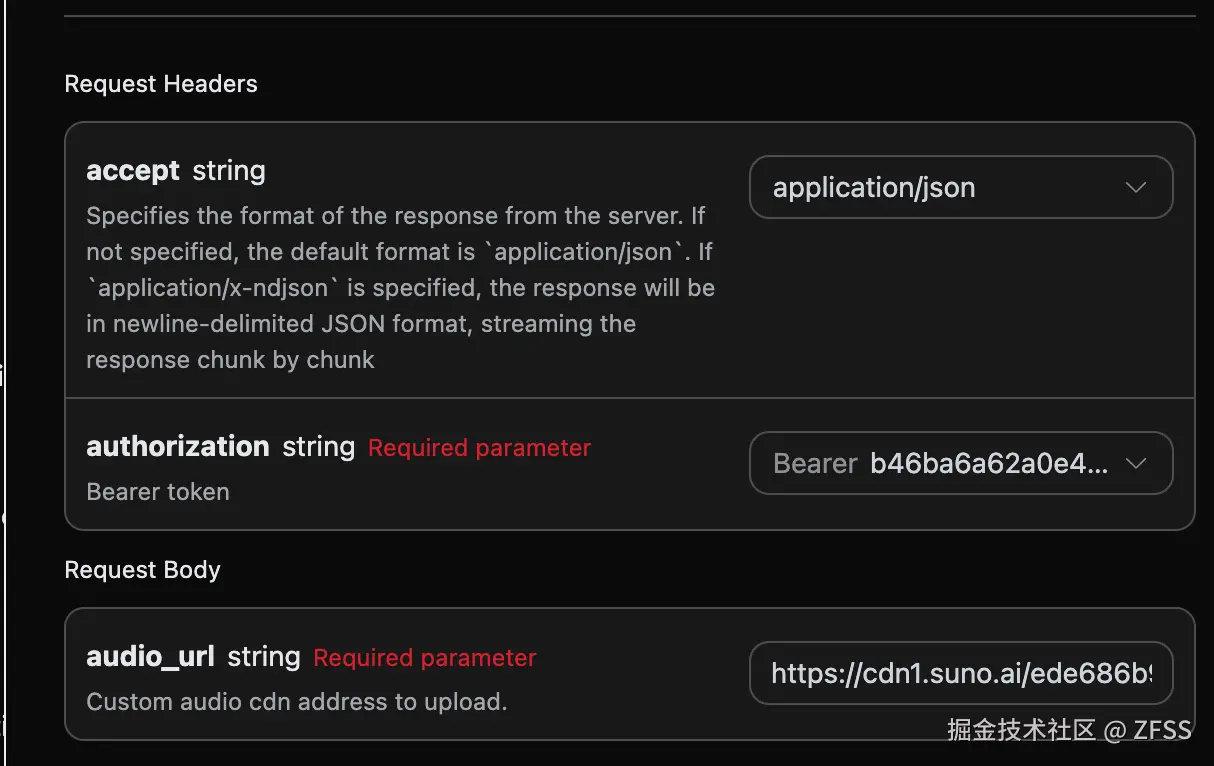Click the Request Body section heading
This screenshot has height=766, width=1214.
142,570
